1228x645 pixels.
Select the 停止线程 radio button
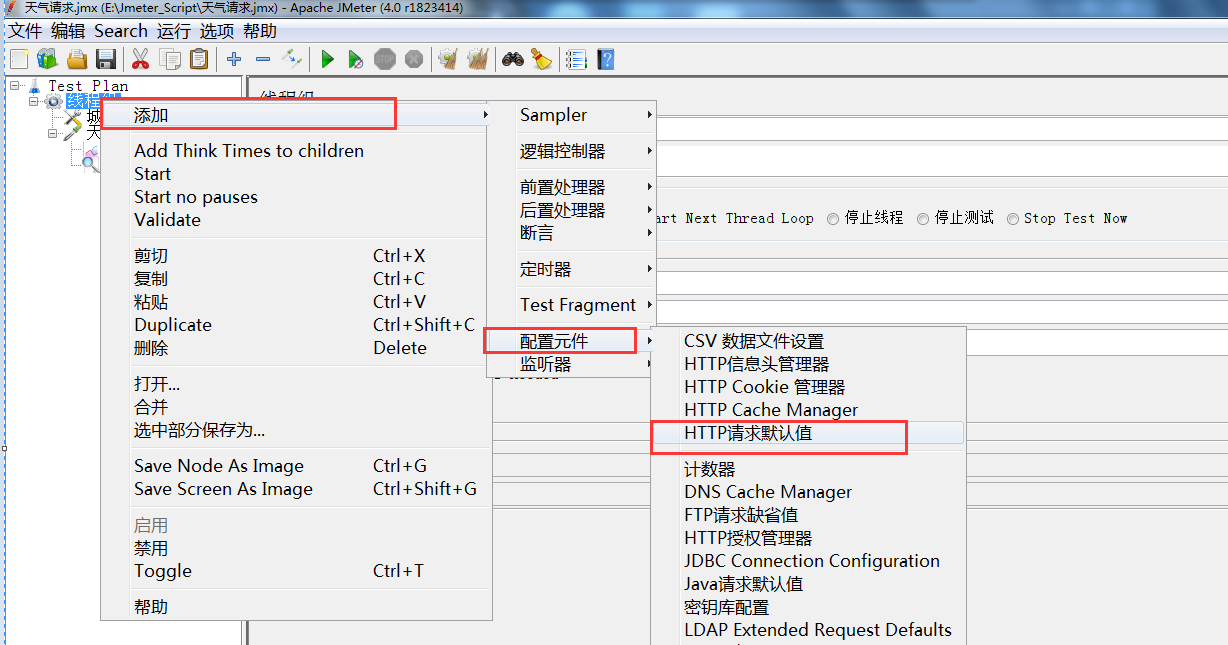tap(833, 219)
